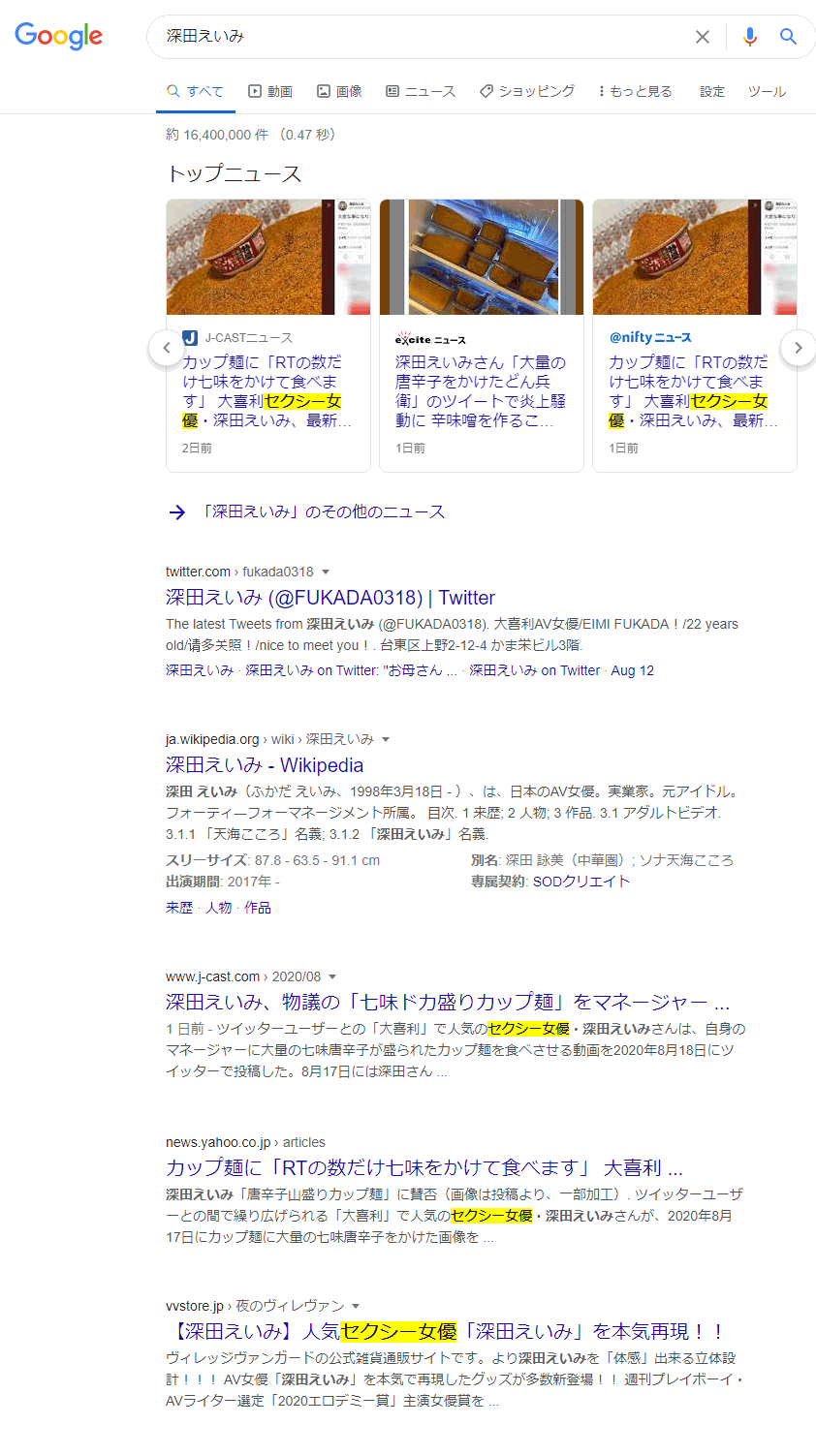
Task: Click excite ニュース source logo
Action: [x=430, y=339]
